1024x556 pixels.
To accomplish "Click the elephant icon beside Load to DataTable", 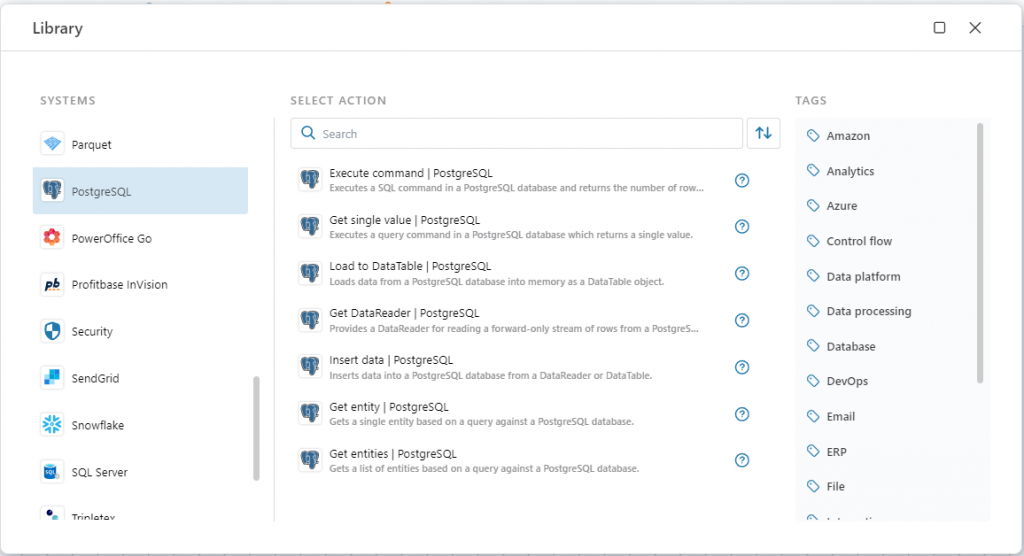I will click(x=310, y=273).
